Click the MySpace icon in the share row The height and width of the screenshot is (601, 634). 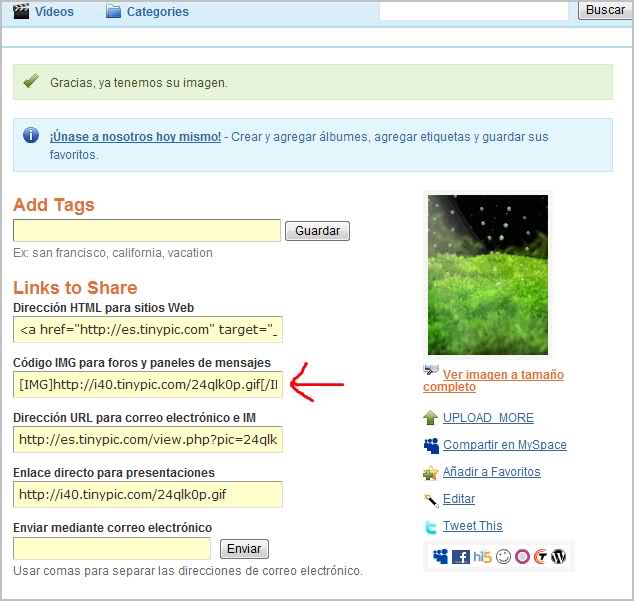point(441,557)
